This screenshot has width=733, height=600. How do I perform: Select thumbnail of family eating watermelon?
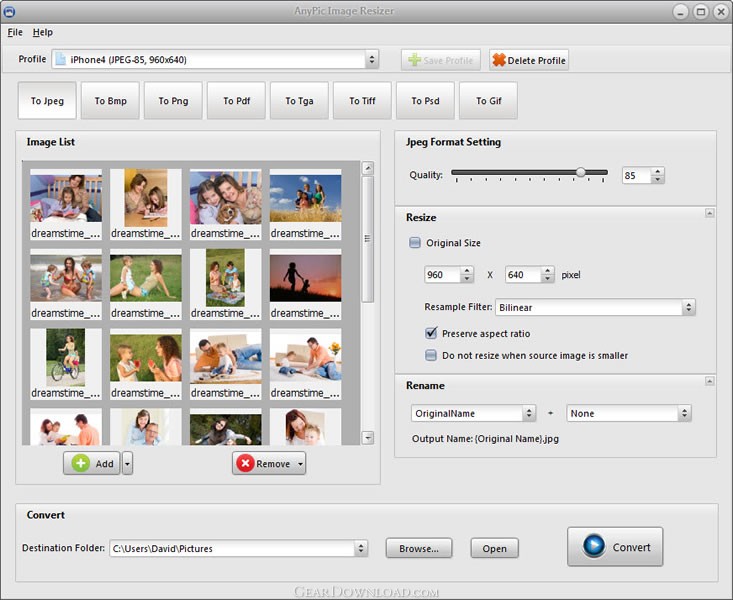(x=146, y=364)
